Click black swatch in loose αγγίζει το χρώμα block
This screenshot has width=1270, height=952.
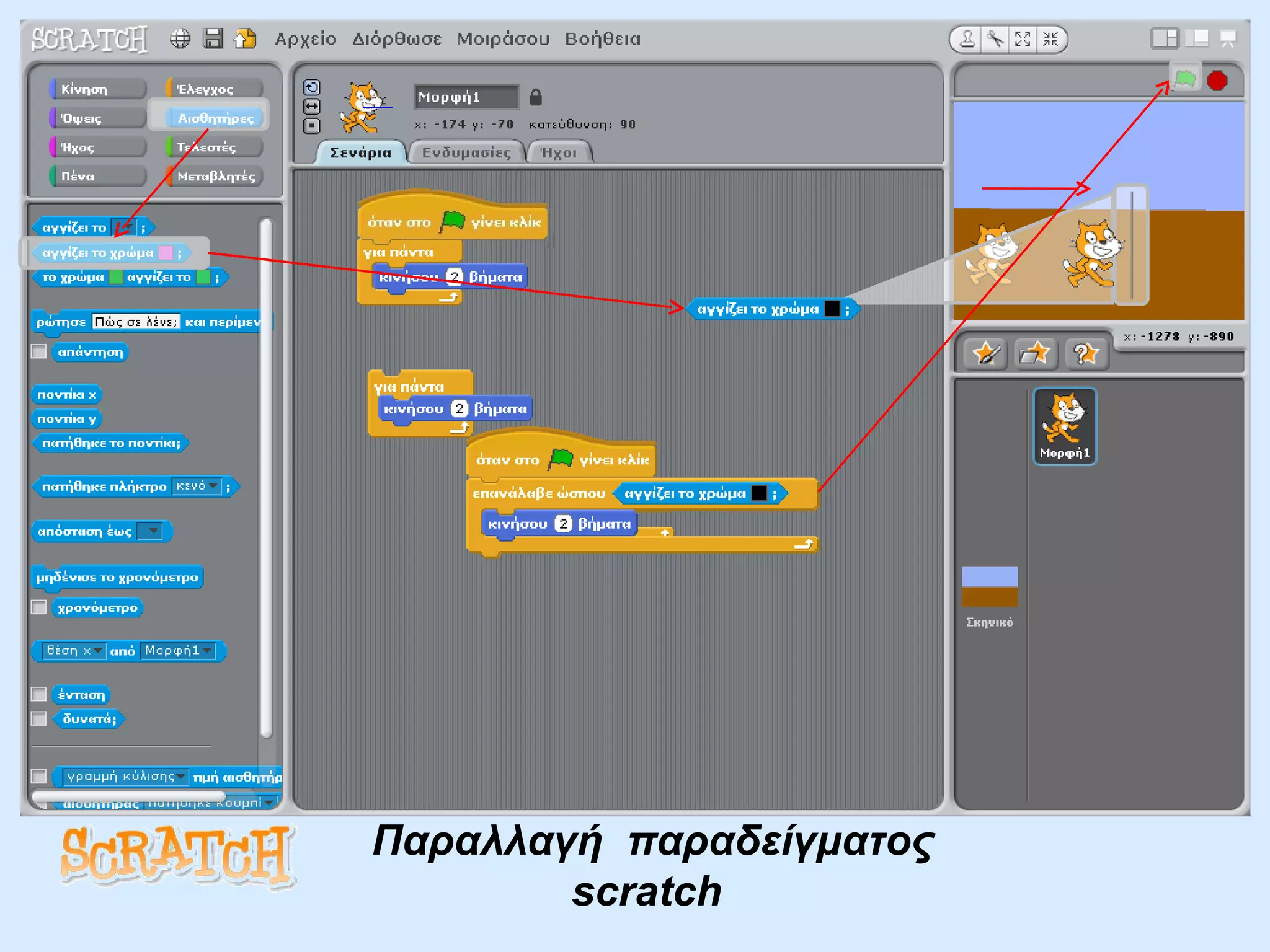[x=832, y=309]
